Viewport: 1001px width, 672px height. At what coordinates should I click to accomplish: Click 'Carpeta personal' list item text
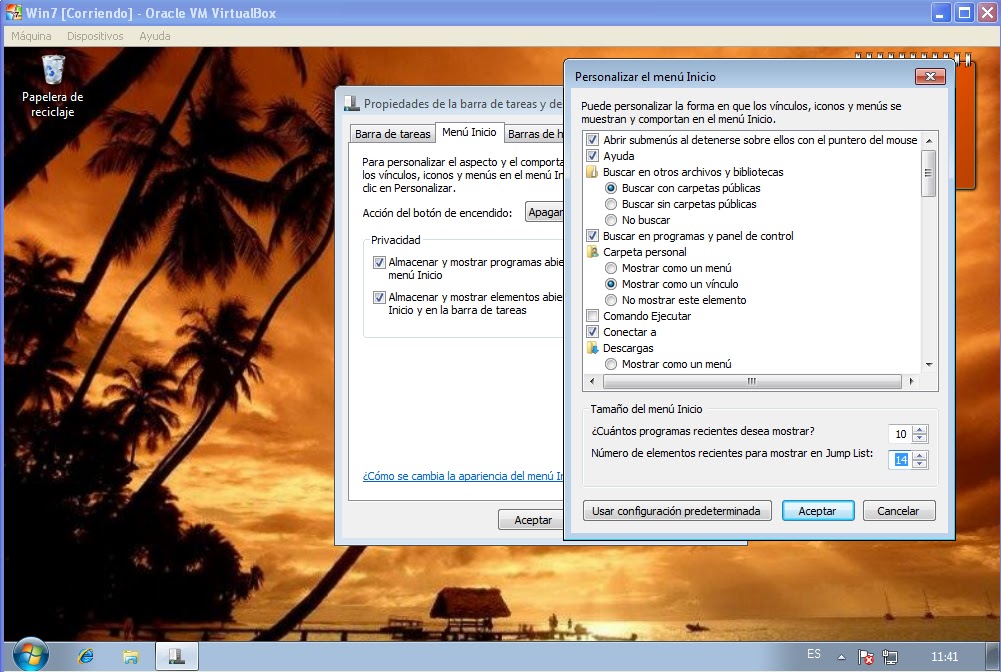(645, 252)
